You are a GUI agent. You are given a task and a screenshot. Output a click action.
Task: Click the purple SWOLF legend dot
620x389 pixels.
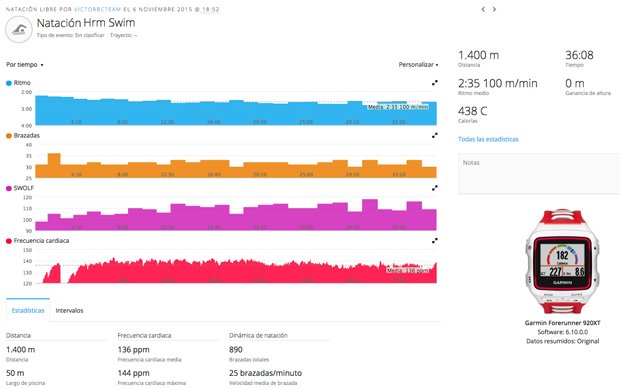click(9, 188)
